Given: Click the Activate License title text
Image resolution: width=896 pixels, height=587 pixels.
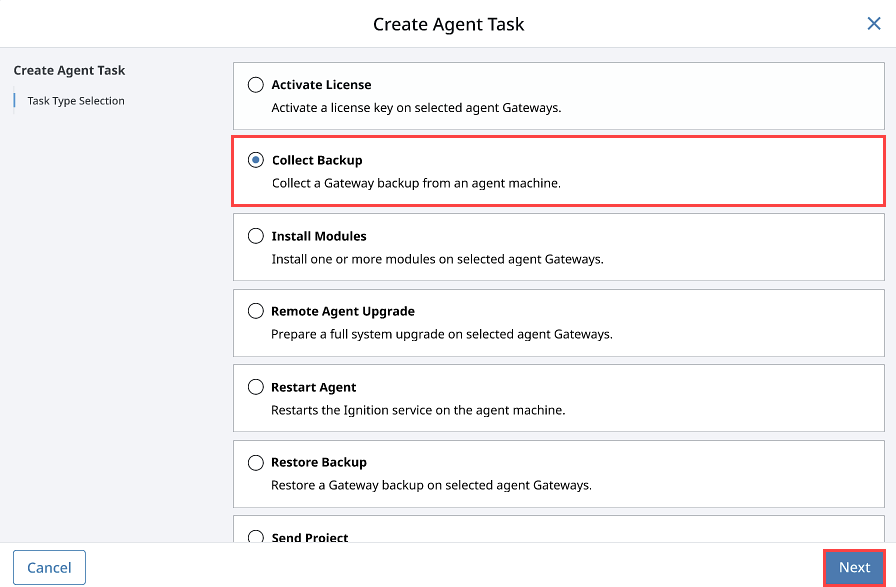Looking at the screenshot, I should 321,85.
